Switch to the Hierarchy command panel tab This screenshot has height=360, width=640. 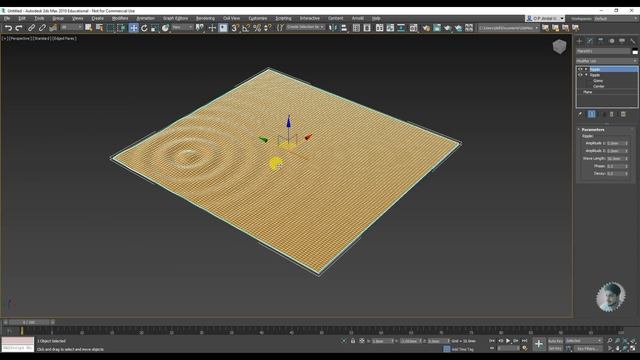(x=600, y=41)
